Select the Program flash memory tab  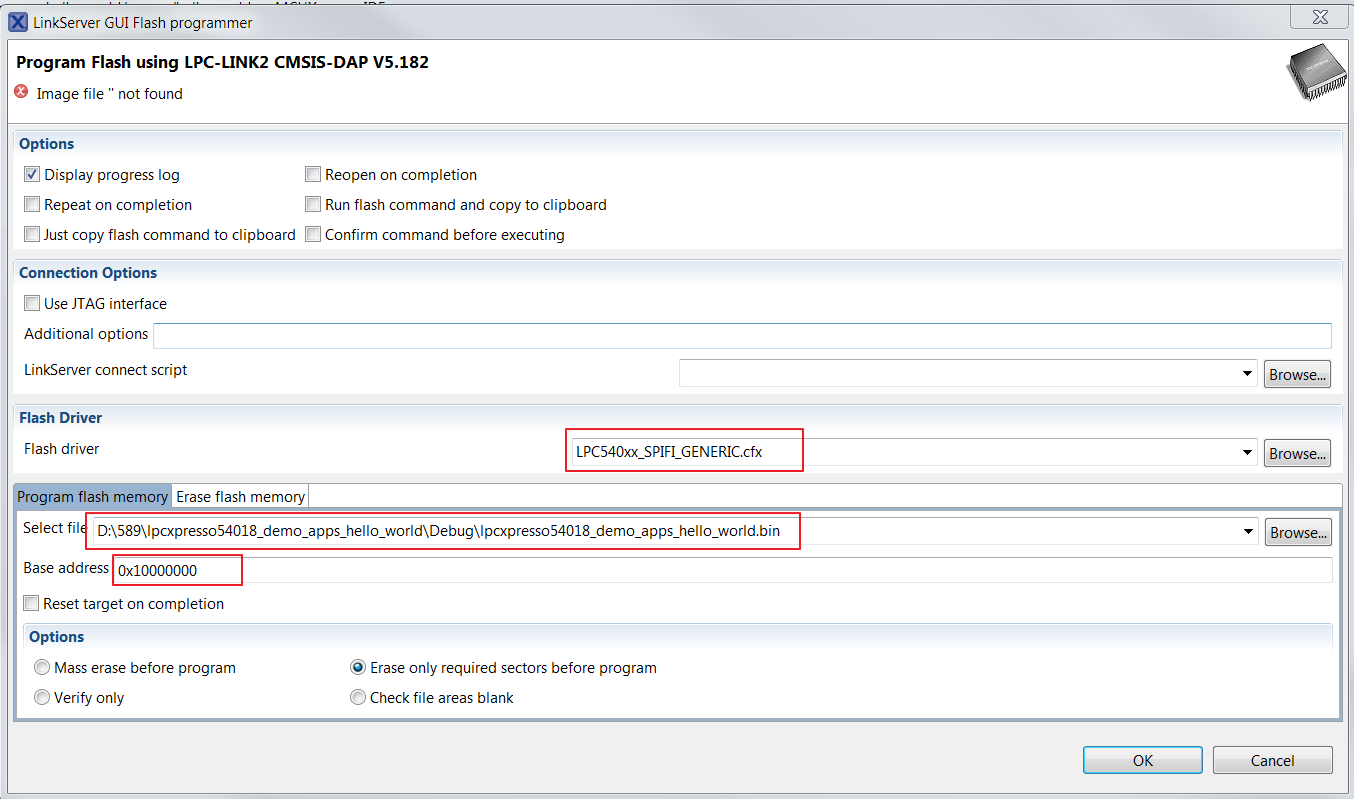[x=92, y=497]
